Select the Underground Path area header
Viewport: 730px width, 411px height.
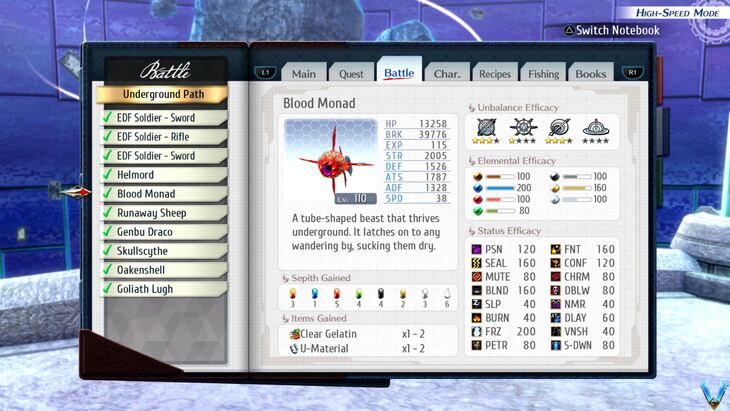tap(163, 94)
